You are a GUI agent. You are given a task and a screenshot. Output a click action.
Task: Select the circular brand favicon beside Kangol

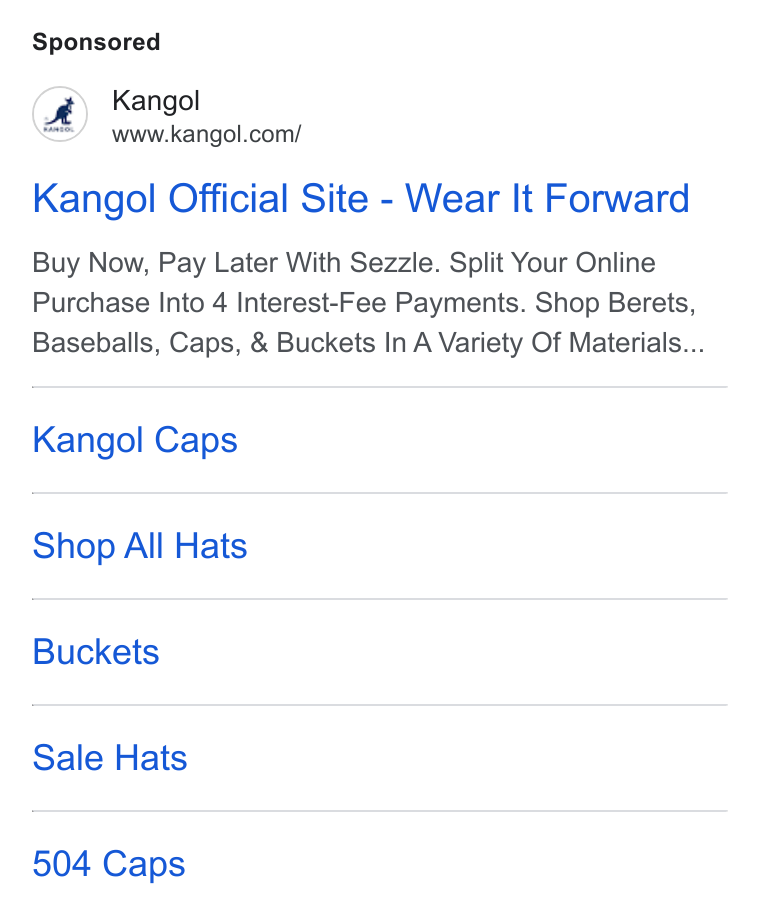point(60,114)
